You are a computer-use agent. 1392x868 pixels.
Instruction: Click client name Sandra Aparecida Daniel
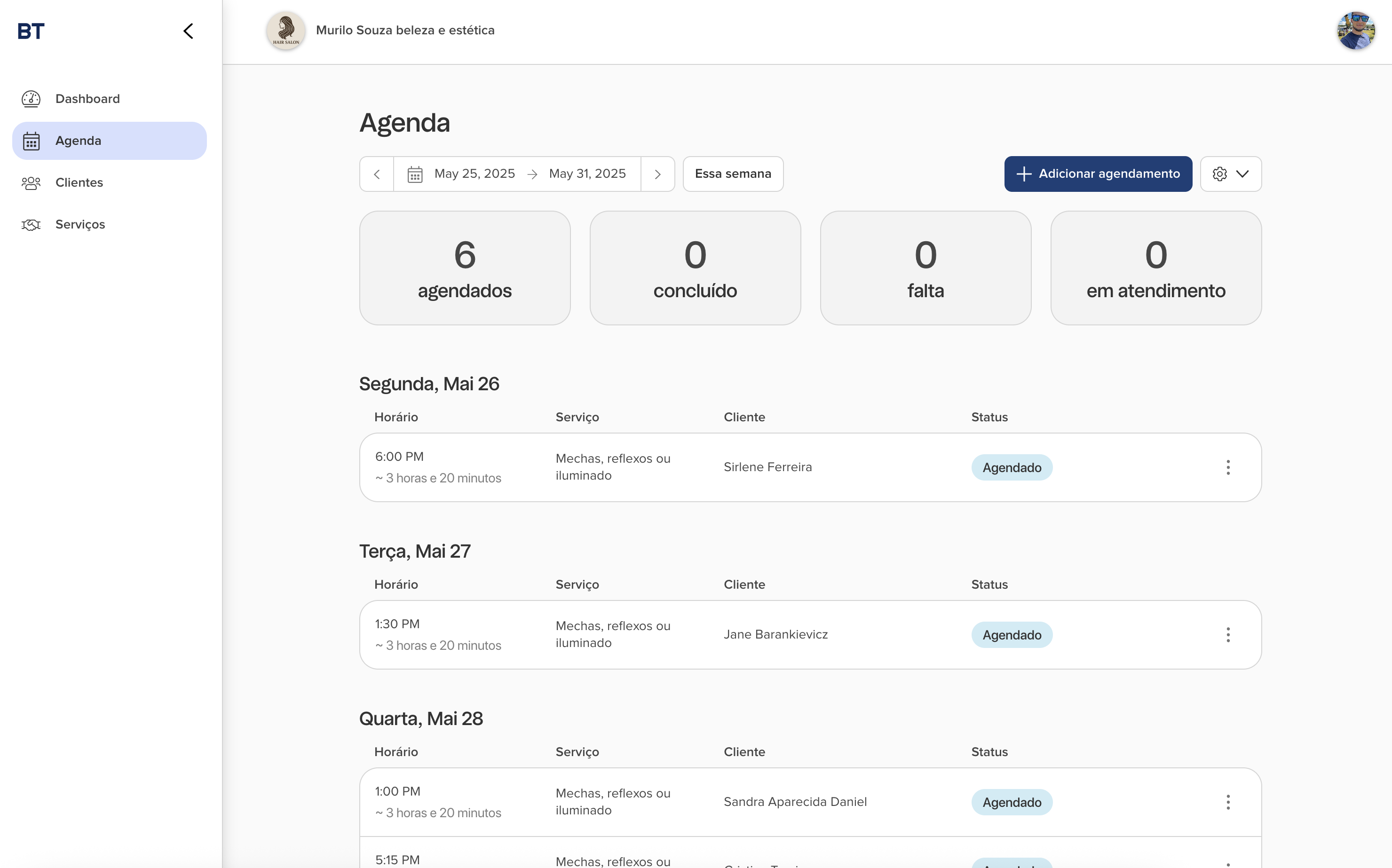(795, 802)
